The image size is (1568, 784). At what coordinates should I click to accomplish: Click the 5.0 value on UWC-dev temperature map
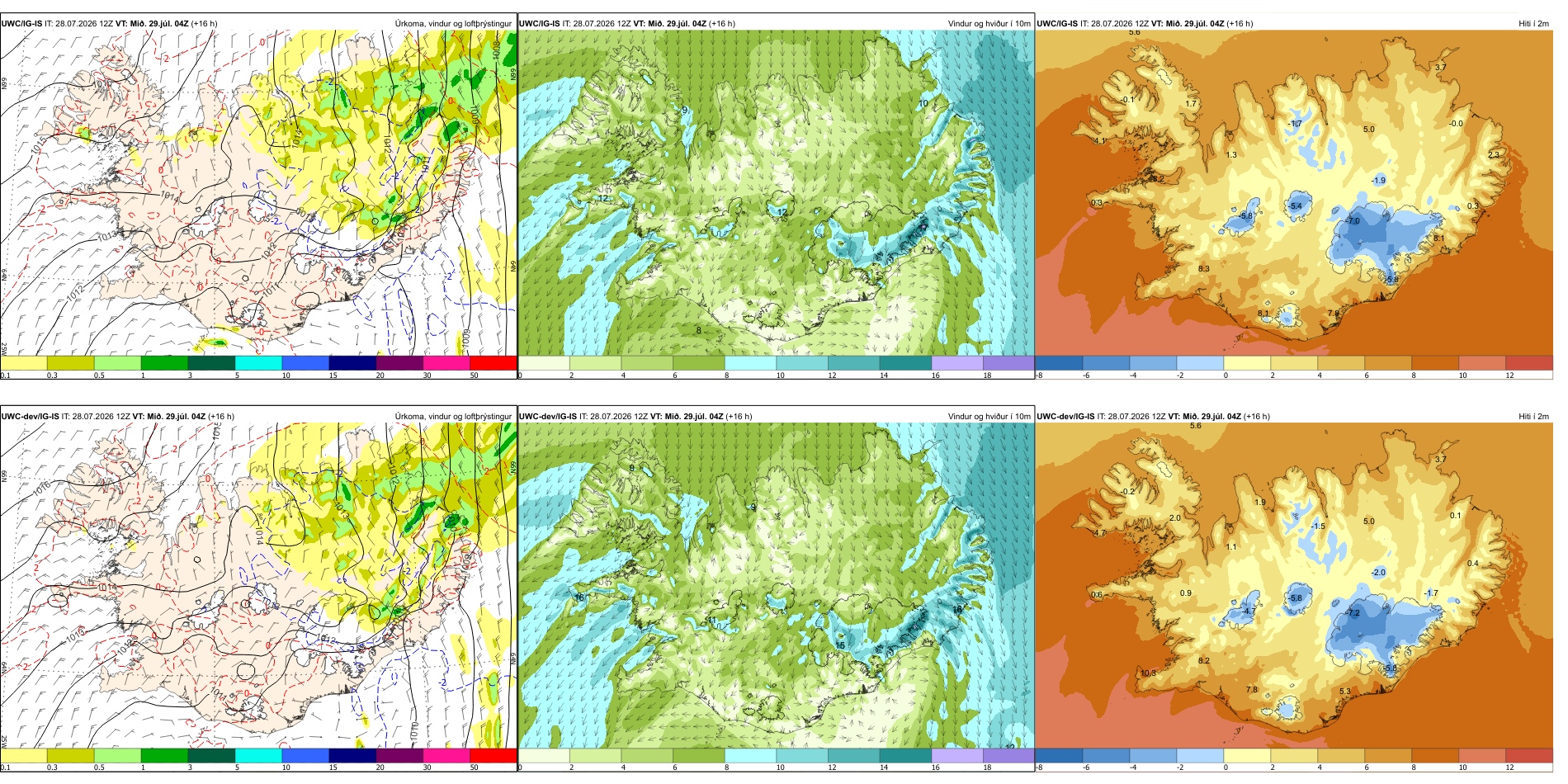point(1369,522)
